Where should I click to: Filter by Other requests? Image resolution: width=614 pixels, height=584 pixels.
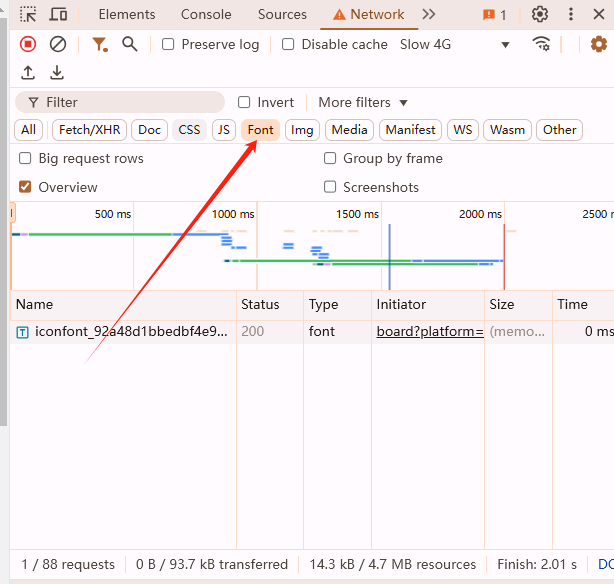point(559,130)
